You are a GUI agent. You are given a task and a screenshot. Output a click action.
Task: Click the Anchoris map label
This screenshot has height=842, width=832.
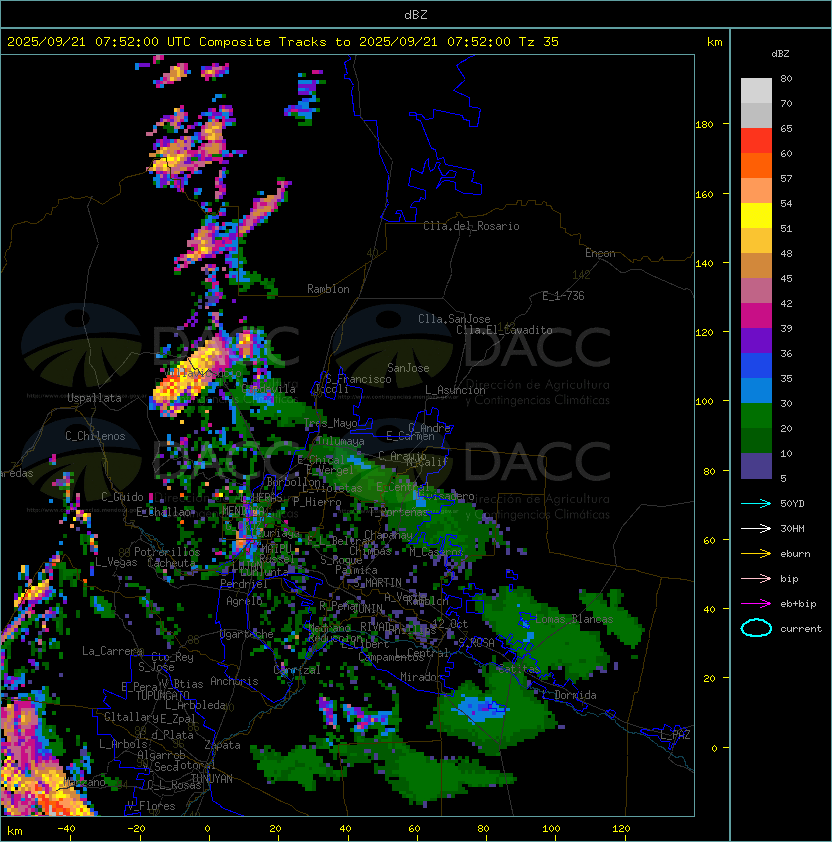[x=234, y=681]
